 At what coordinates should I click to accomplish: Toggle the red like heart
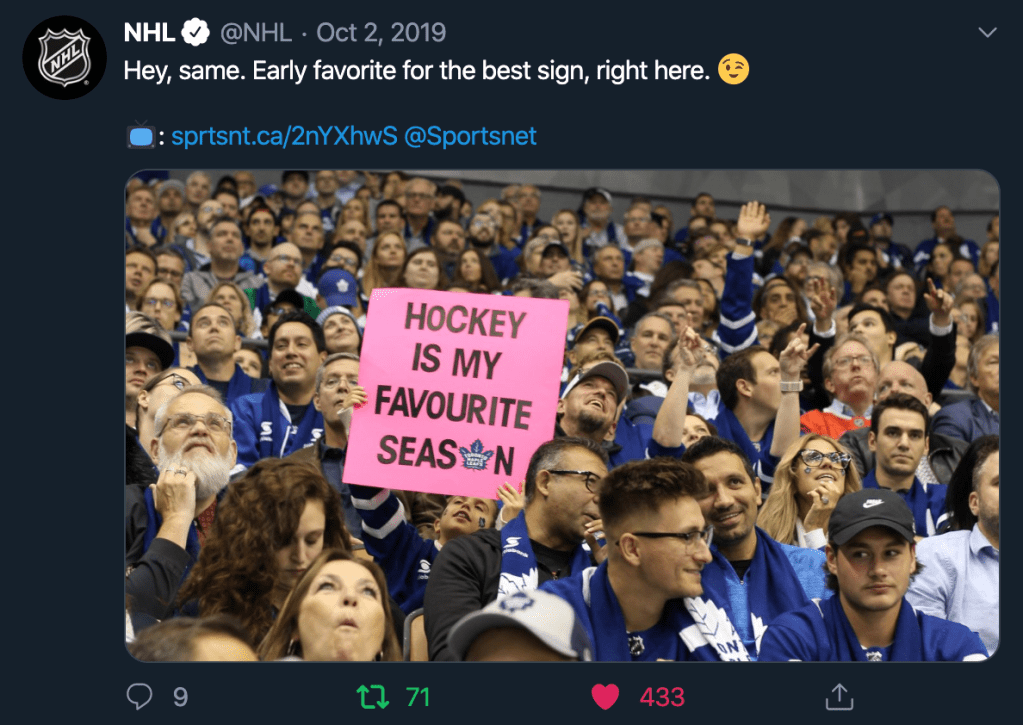605,695
